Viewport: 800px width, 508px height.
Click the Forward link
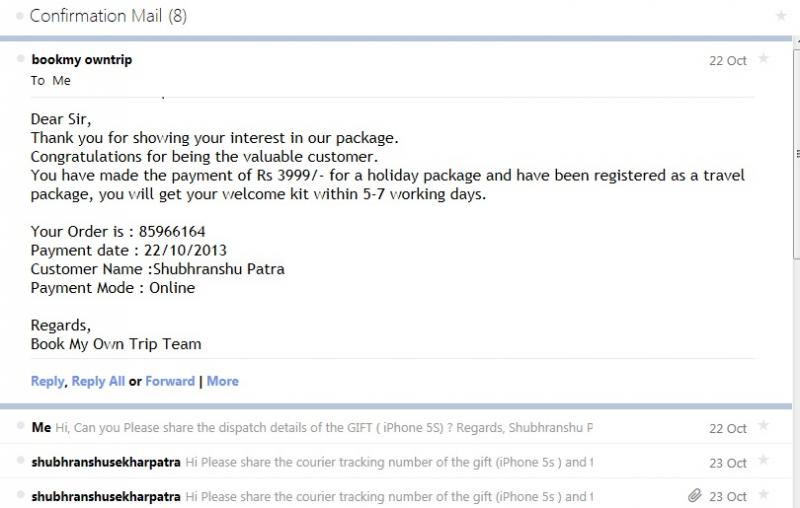point(170,381)
